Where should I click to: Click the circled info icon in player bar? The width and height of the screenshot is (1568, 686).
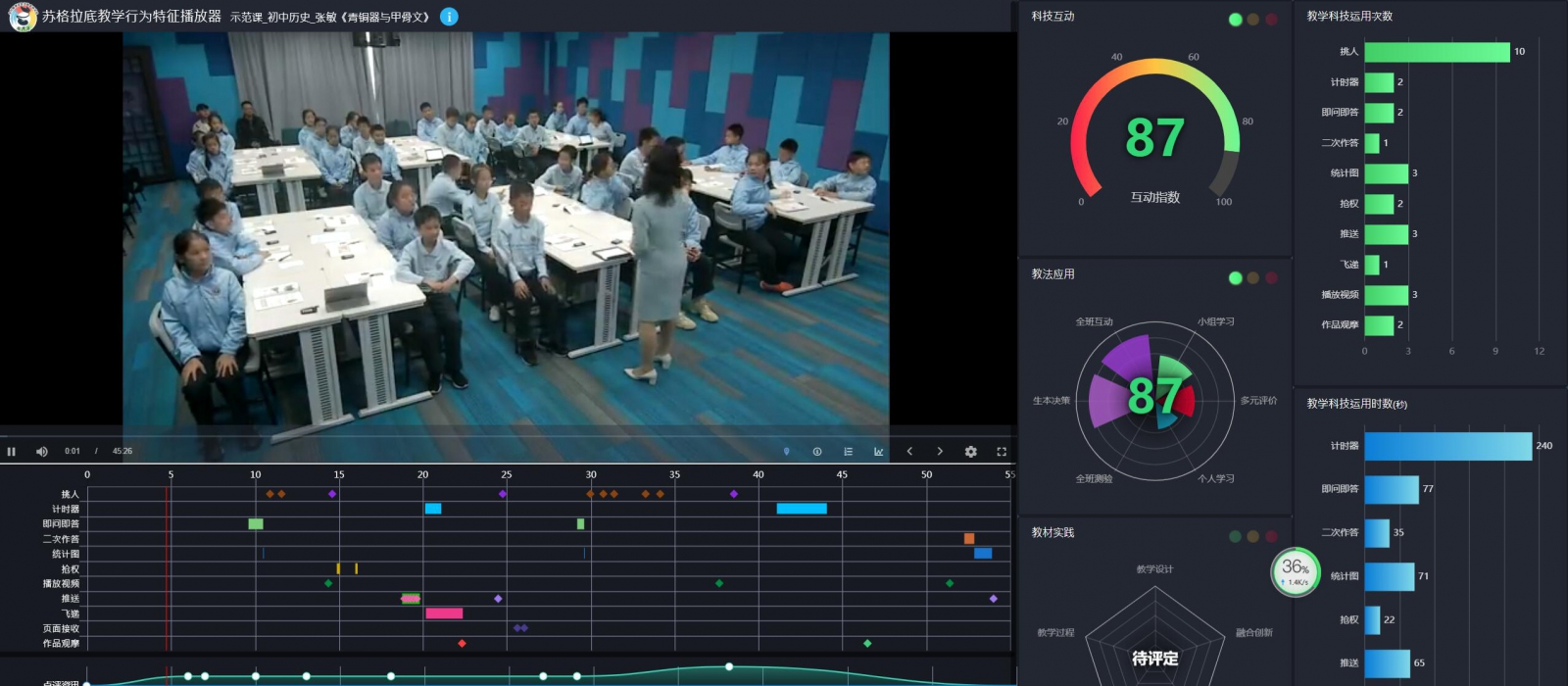click(816, 452)
